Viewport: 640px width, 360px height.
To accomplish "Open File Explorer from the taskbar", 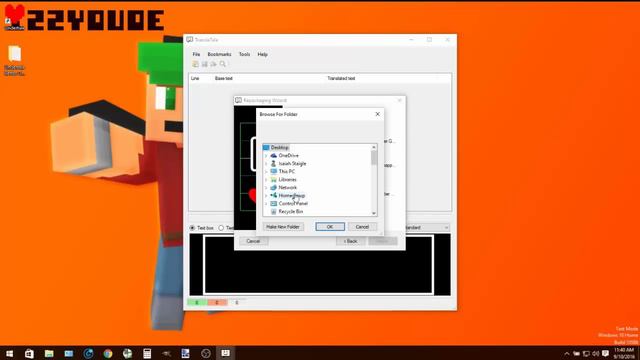I will [x=49, y=353].
